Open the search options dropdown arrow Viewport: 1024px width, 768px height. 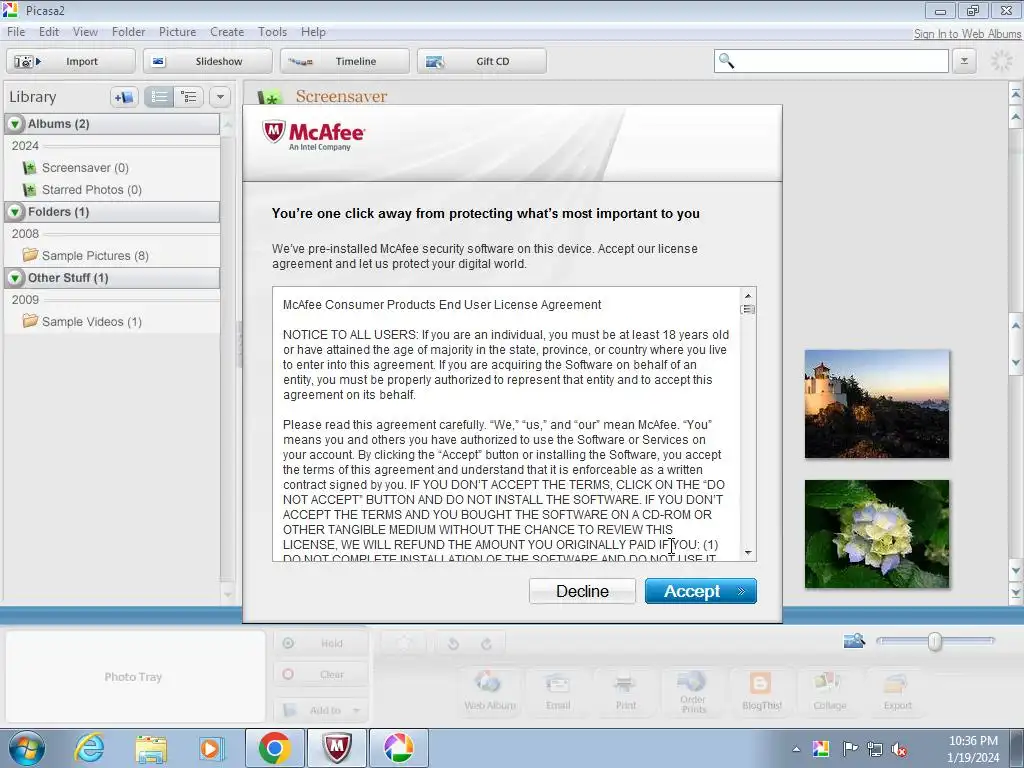point(964,61)
